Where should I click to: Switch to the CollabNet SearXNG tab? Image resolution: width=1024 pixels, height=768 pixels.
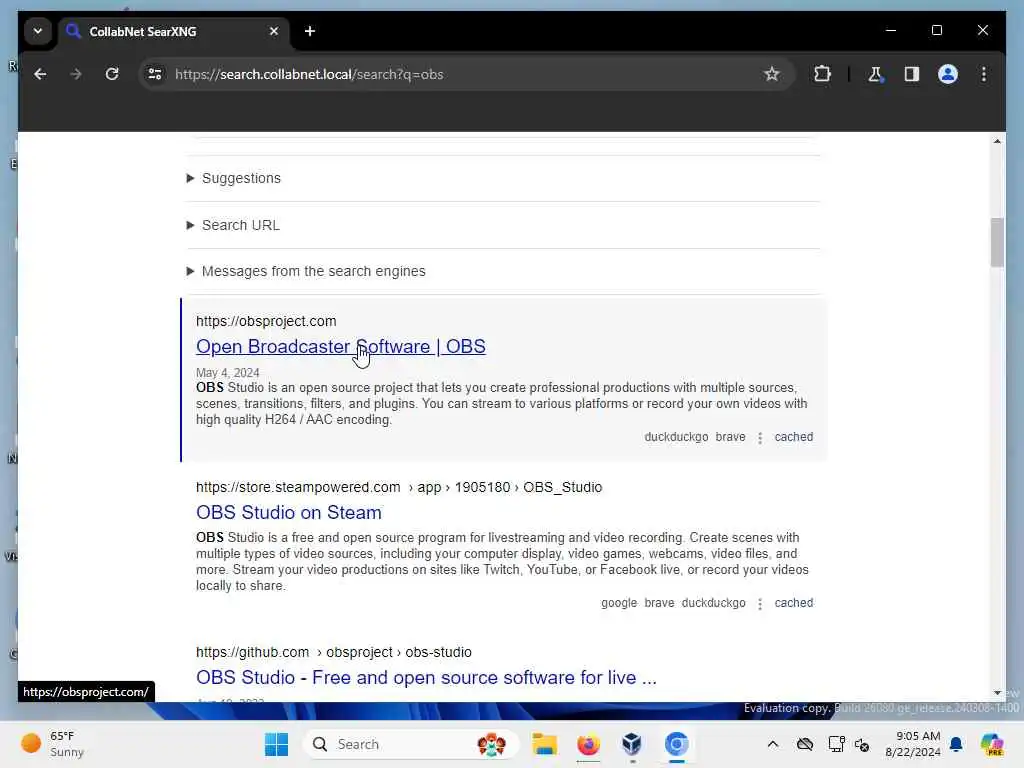(x=173, y=31)
